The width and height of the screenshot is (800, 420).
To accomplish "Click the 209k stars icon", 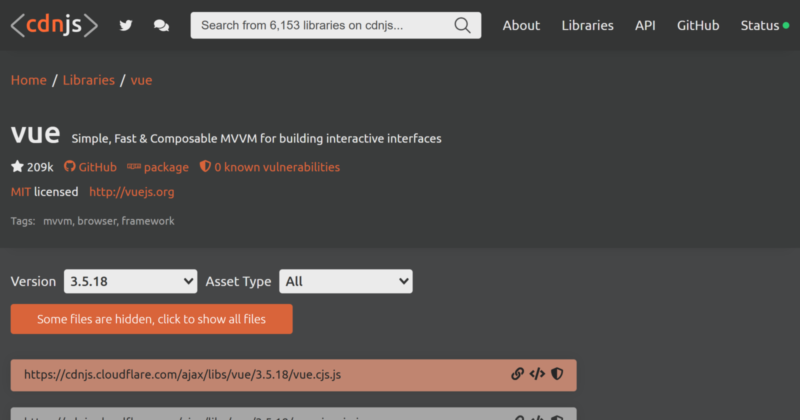I will click(x=17, y=167).
